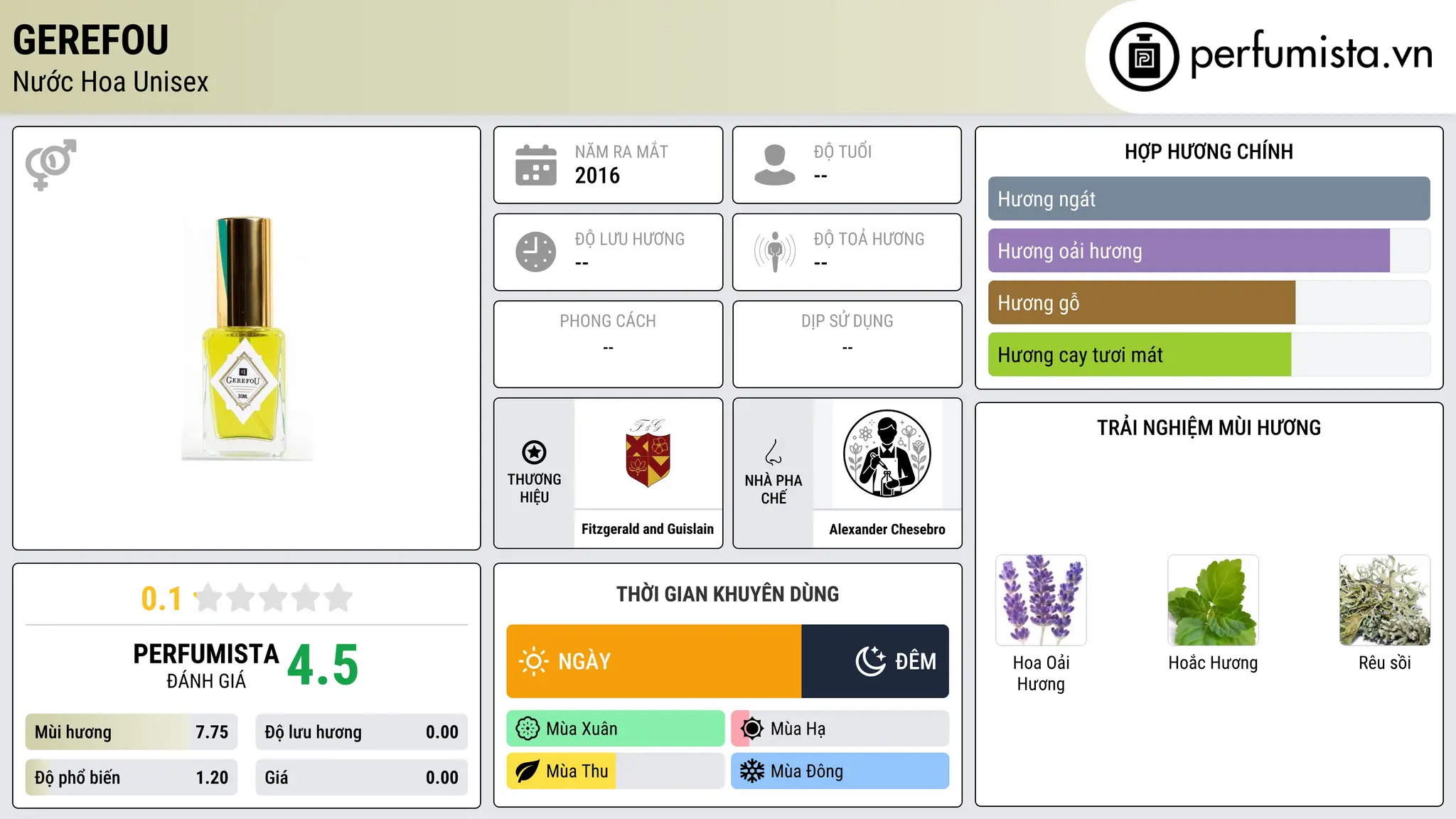Click the Hương gỗ accord bar
The width and height of the screenshot is (1456, 819).
1209,303
